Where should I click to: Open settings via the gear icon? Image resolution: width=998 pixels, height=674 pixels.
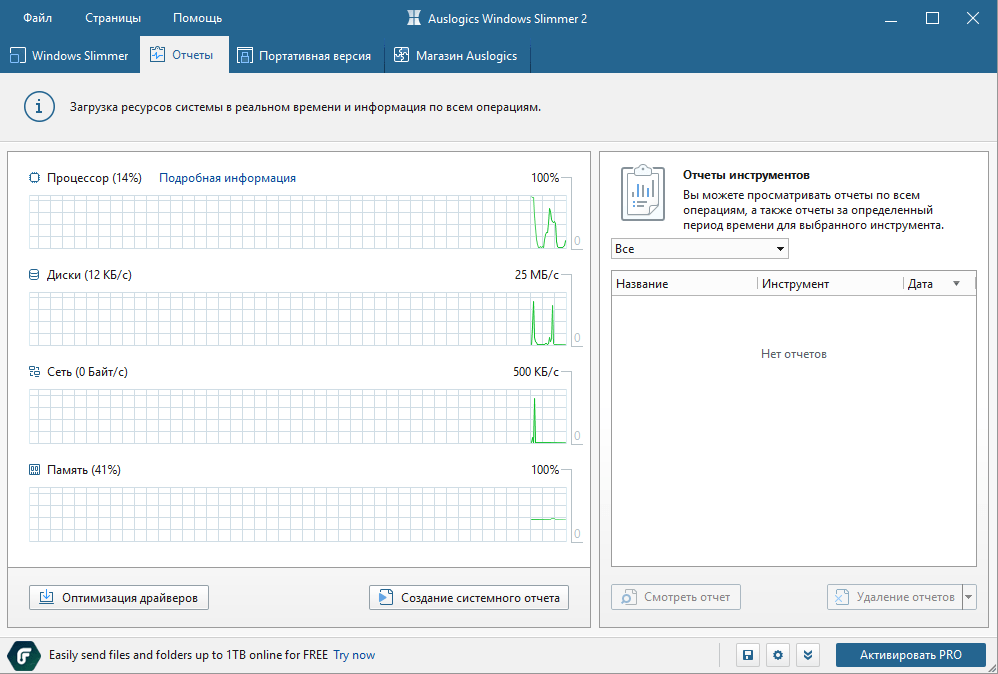pos(778,655)
